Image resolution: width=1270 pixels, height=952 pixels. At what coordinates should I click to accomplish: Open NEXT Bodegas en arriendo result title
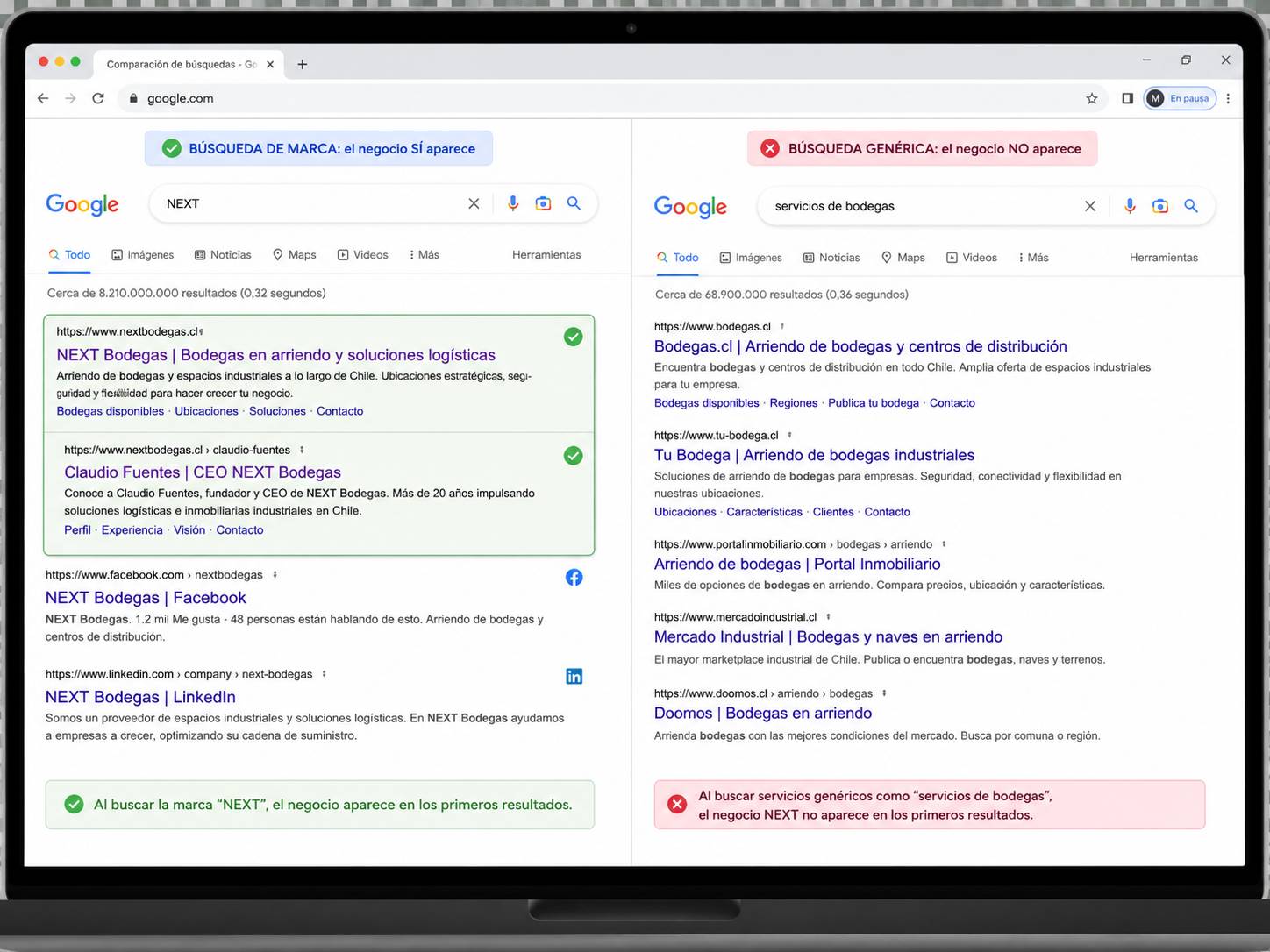(x=276, y=355)
